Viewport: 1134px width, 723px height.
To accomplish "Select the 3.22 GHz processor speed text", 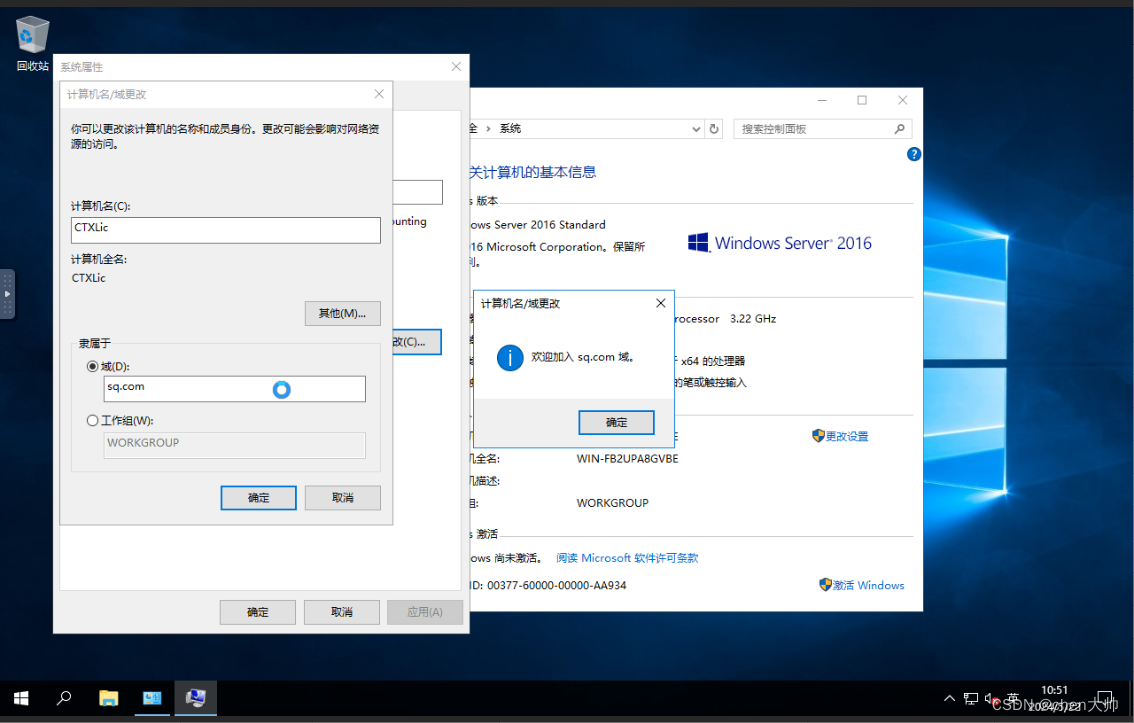I will click(753, 318).
